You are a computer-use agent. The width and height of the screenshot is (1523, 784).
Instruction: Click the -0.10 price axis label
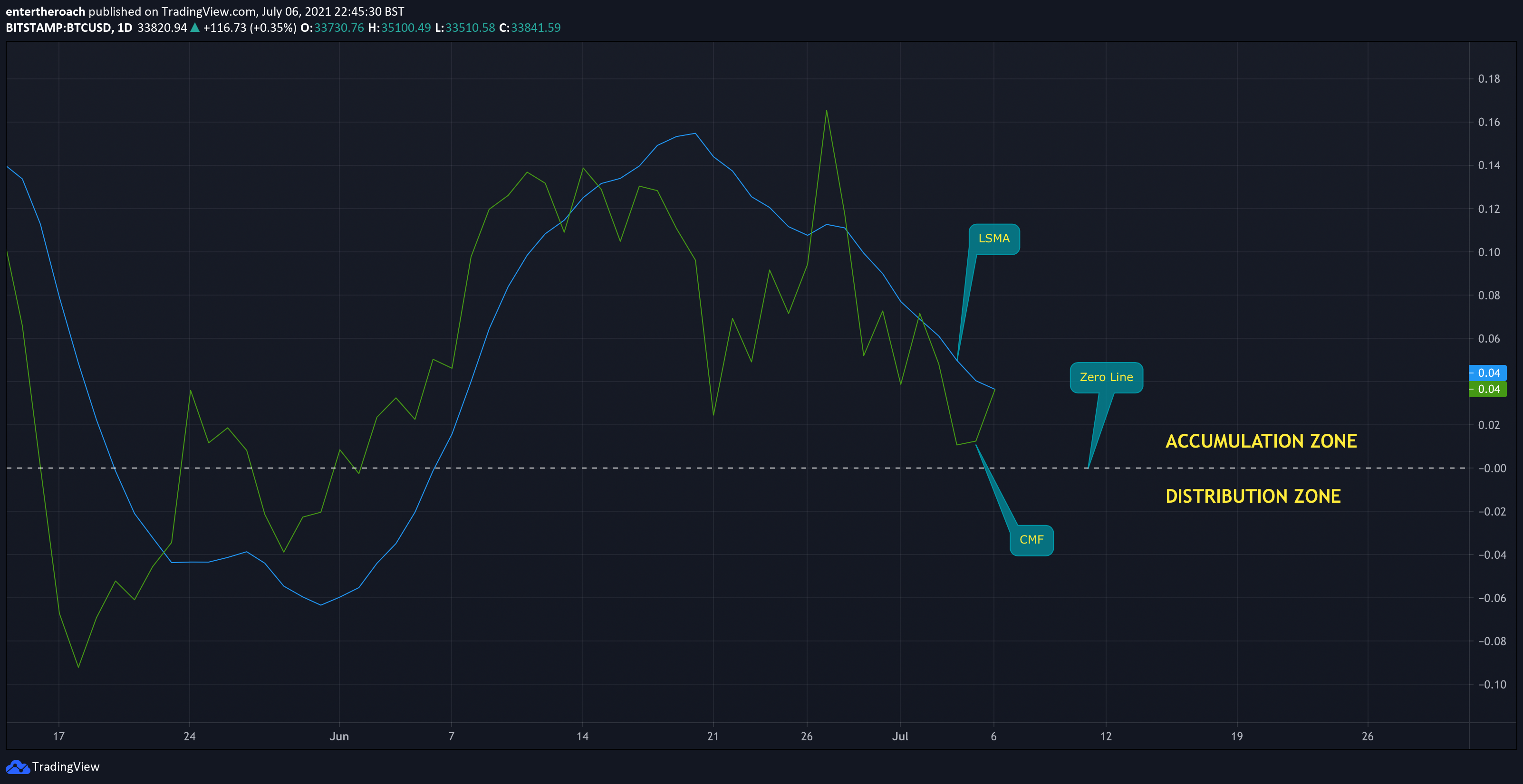(1492, 685)
